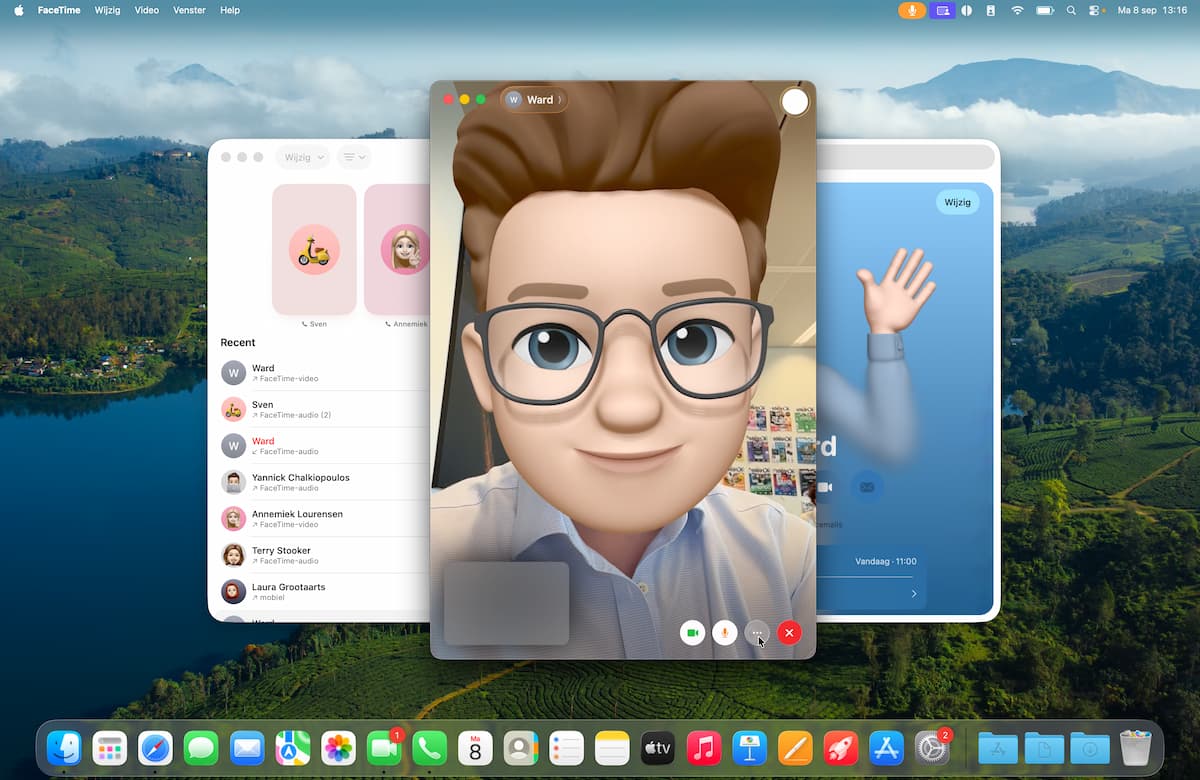1200x780 pixels.
Task: Turn off the camera during the call
Action: pyautogui.click(x=693, y=632)
